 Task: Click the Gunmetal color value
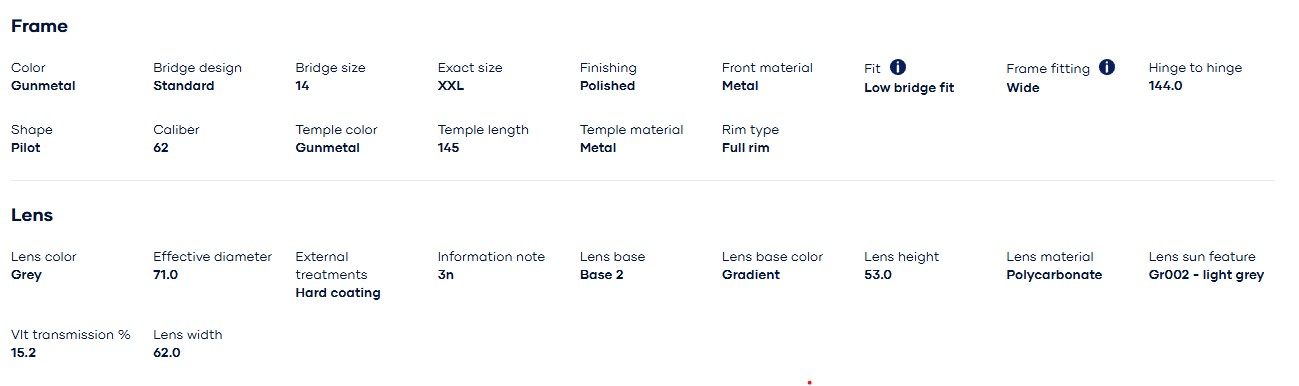pos(43,86)
